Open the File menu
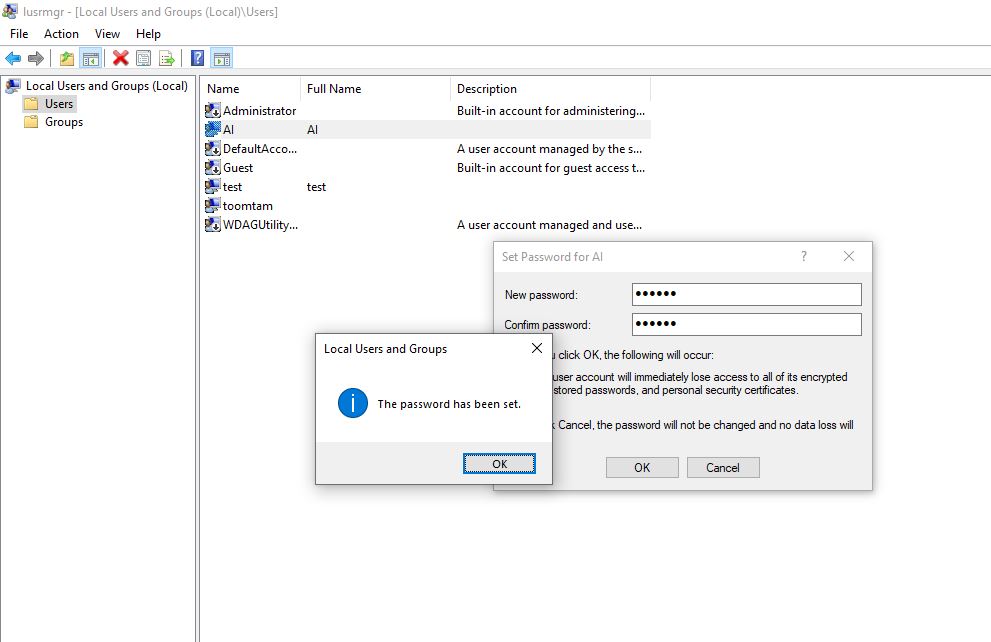Image resolution: width=991 pixels, height=642 pixels. 19,33
